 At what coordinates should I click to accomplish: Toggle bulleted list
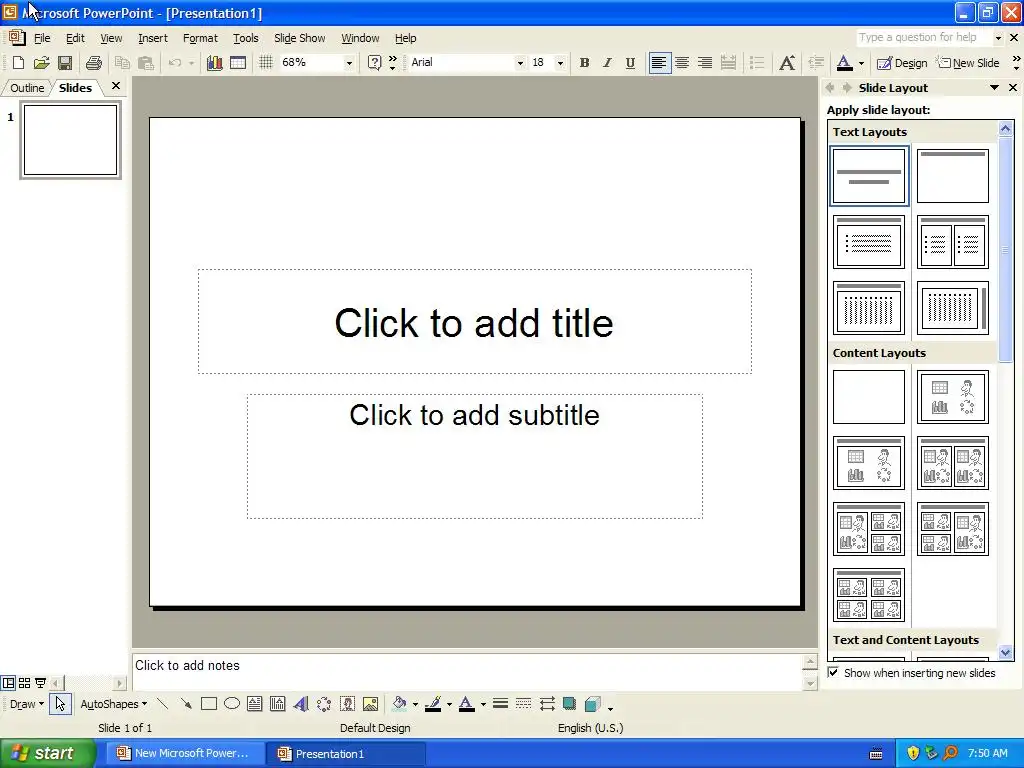pyautogui.click(x=757, y=63)
